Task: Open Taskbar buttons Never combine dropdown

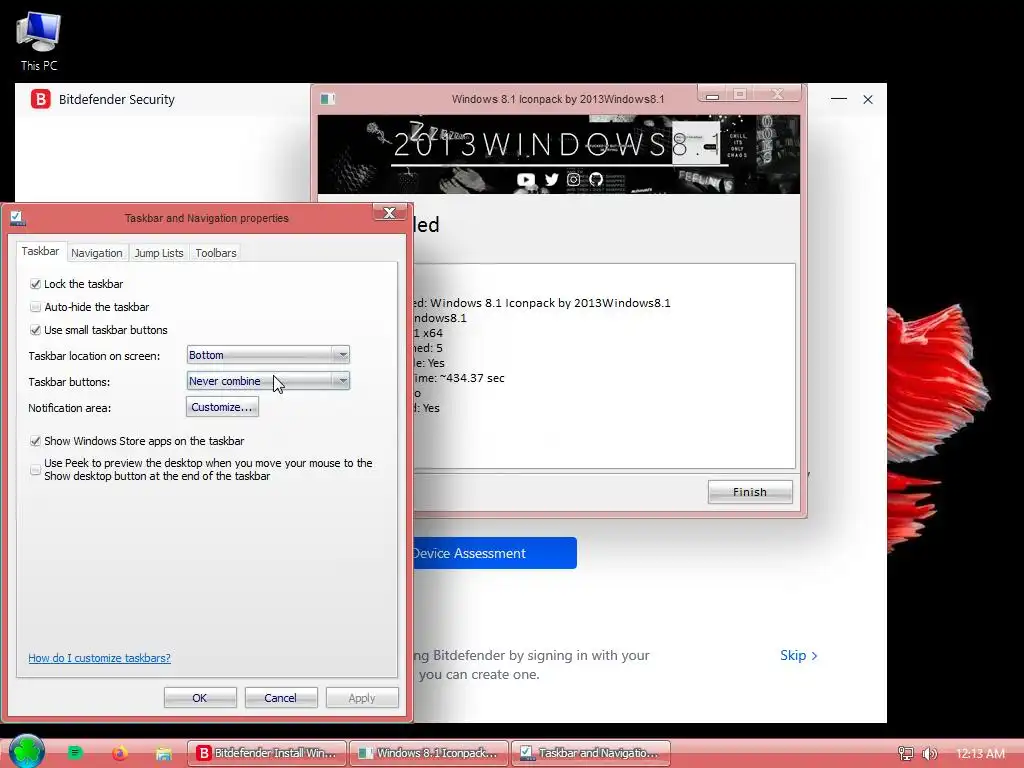Action: (268, 381)
